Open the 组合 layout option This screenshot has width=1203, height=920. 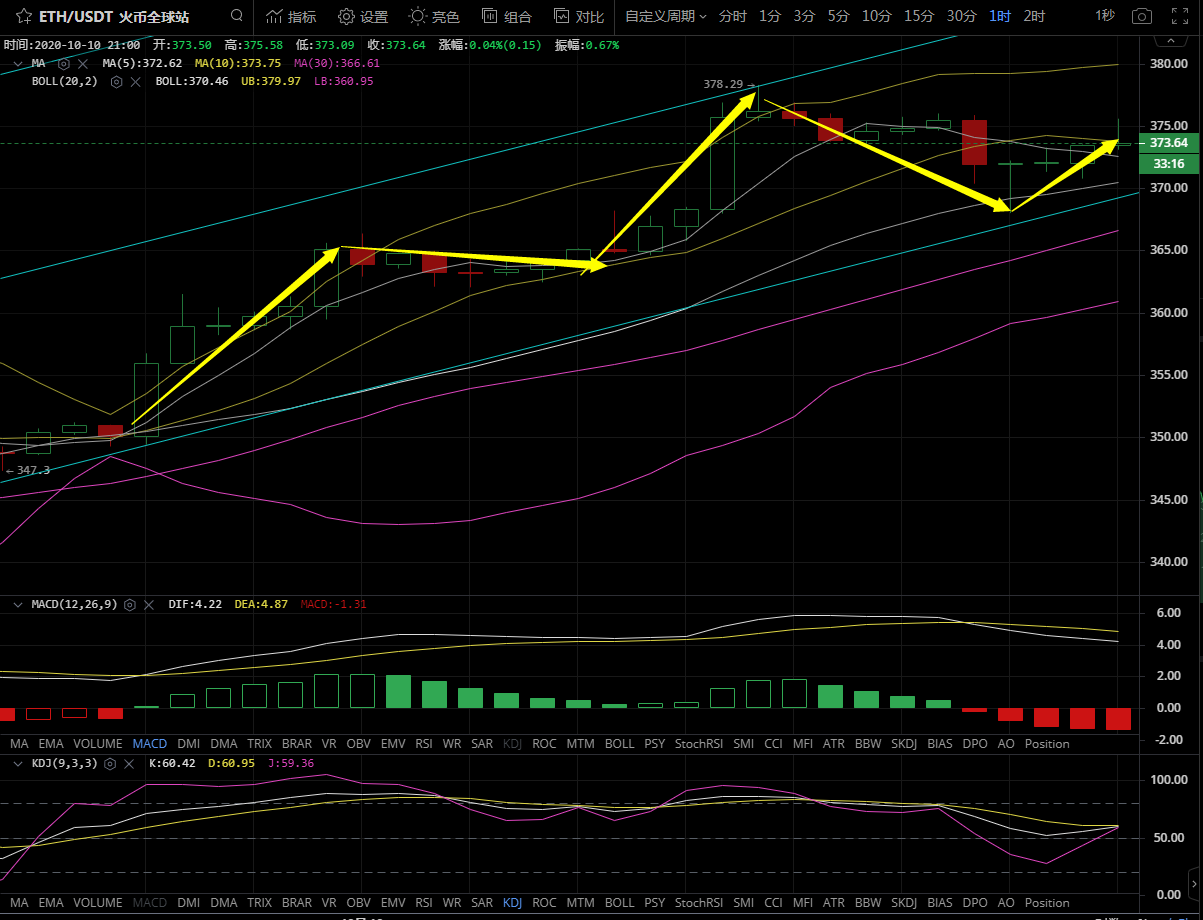tap(506, 16)
